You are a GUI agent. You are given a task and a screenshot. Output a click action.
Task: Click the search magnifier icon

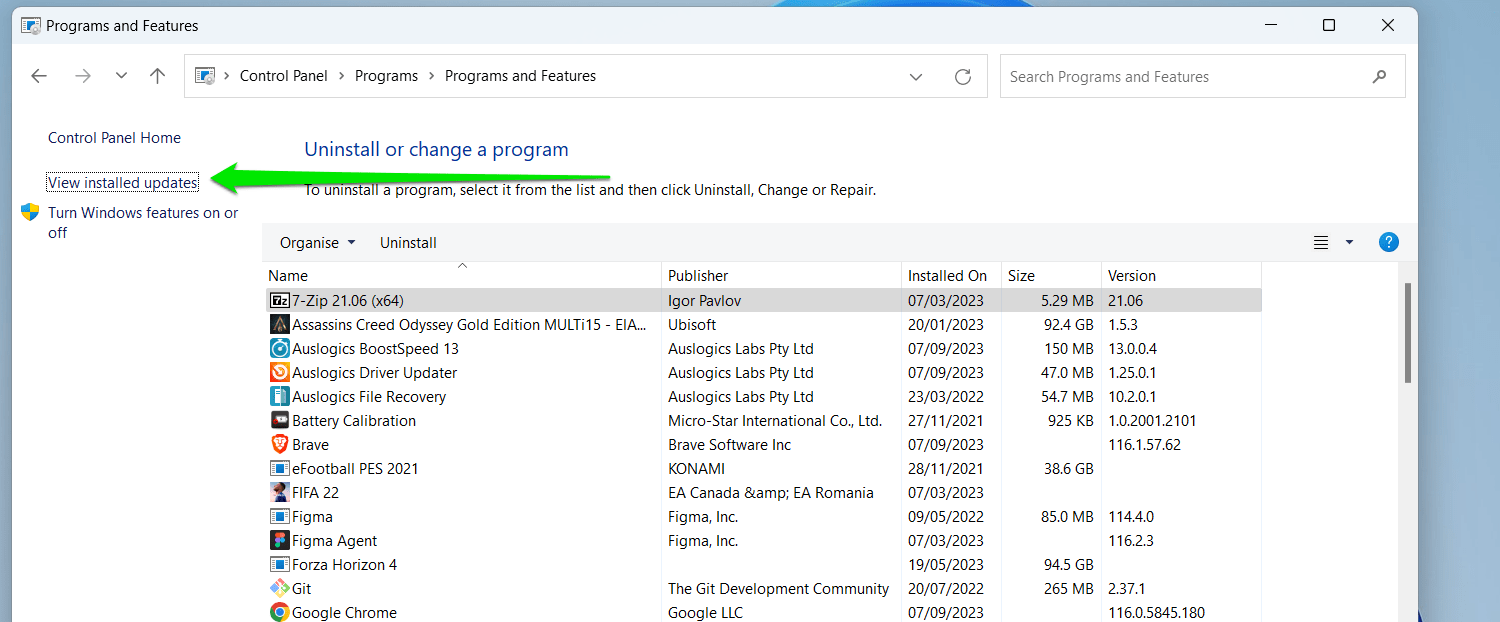[1380, 76]
